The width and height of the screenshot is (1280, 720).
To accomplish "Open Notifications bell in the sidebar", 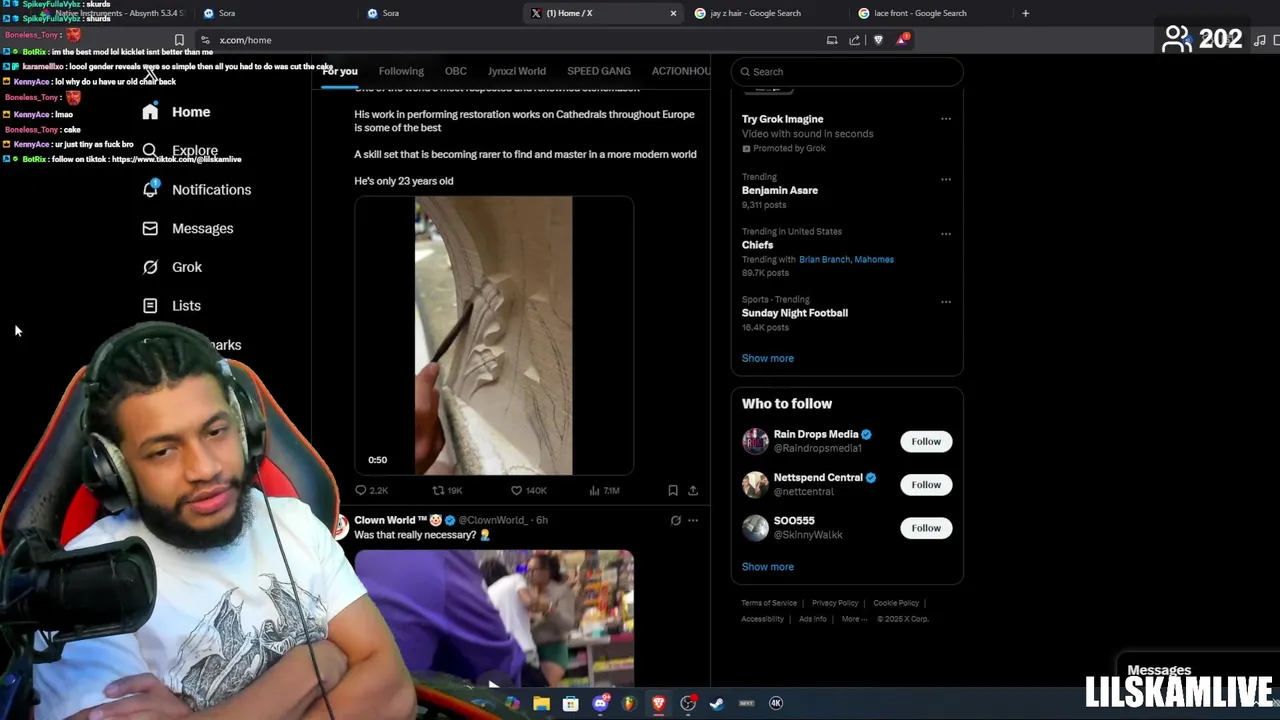I will point(150,189).
